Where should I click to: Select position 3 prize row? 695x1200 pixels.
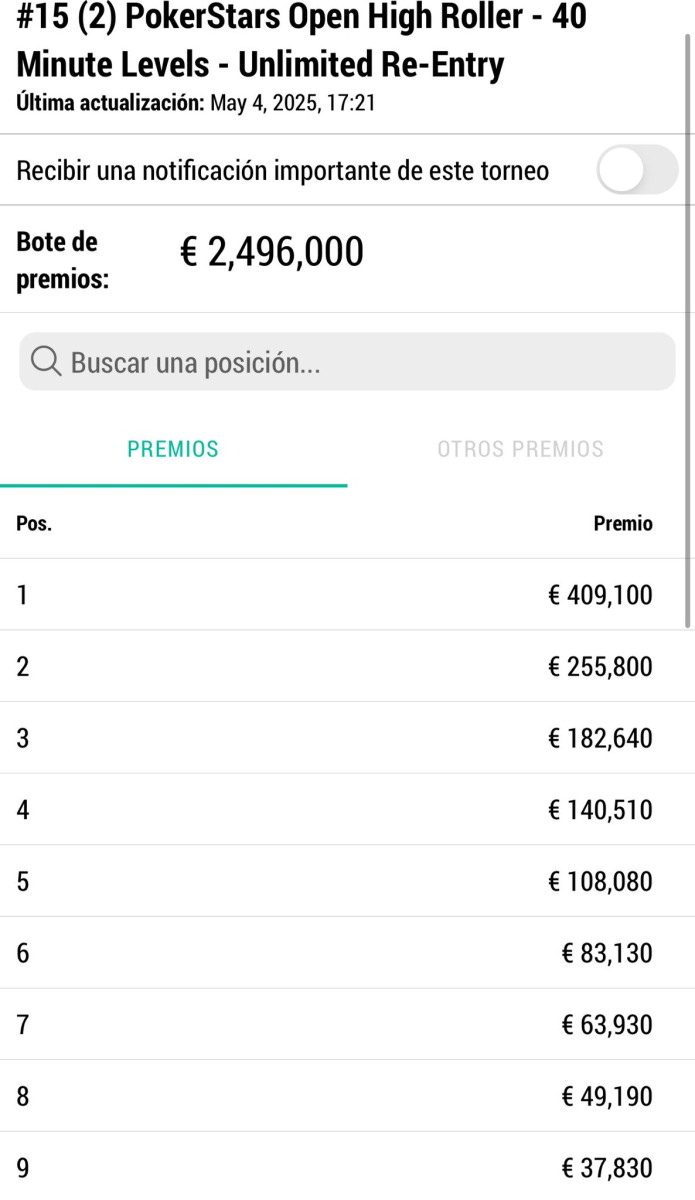347,738
